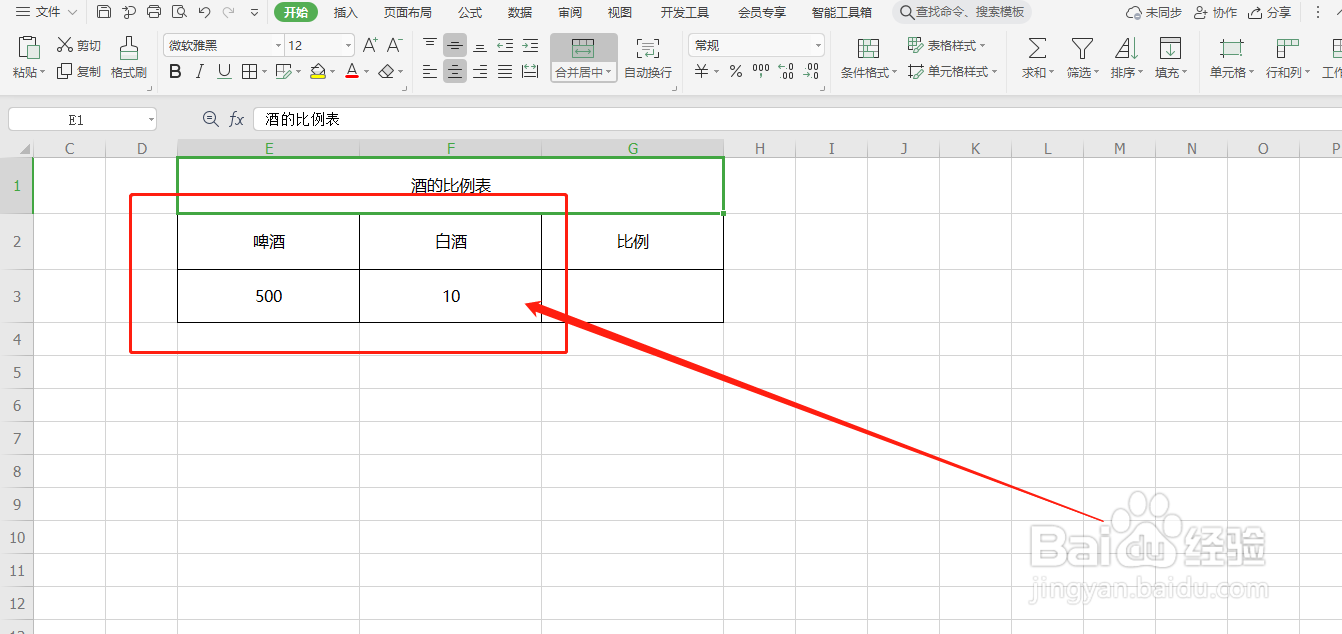Toggle italic formatting
This screenshot has width=1342, height=634.
pos(200,71)
